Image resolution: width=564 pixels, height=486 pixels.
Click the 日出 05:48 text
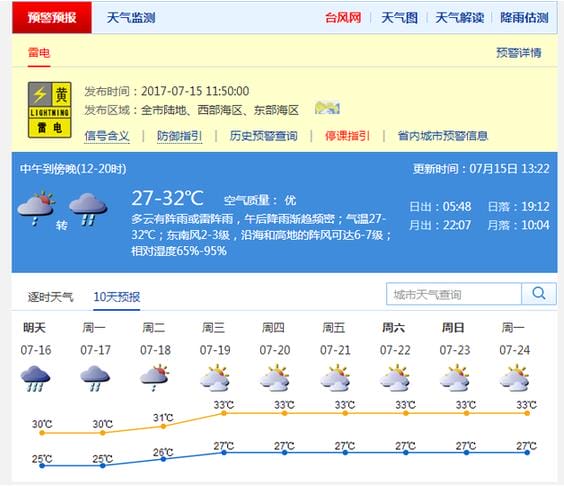click(440, 206)
